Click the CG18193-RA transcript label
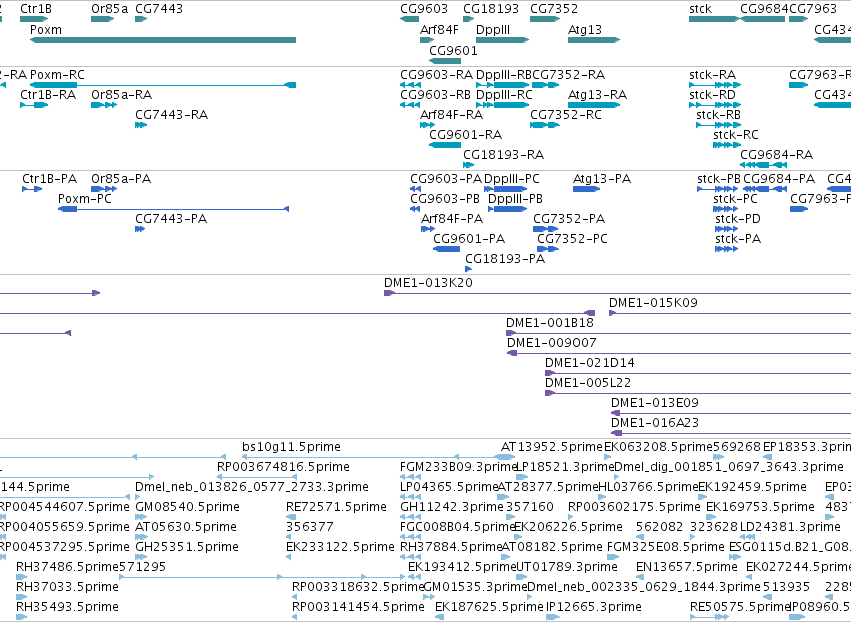This screenshot has height=622, width=851. (x=503, y=155)
